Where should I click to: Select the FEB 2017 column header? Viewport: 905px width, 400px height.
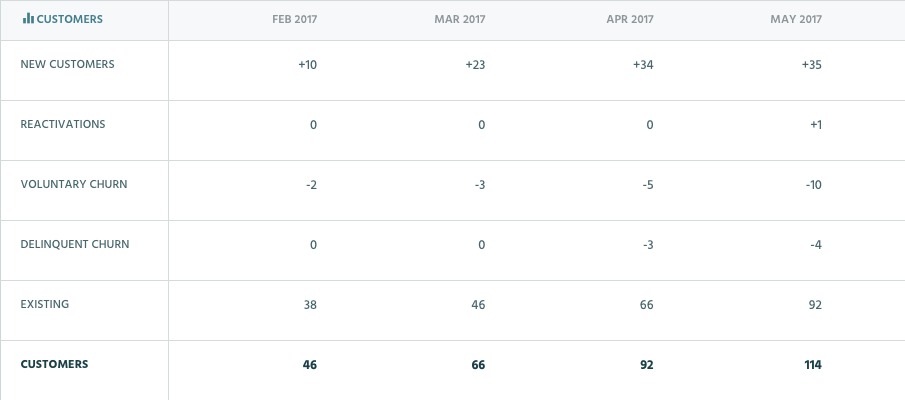(x=294, y=19)
